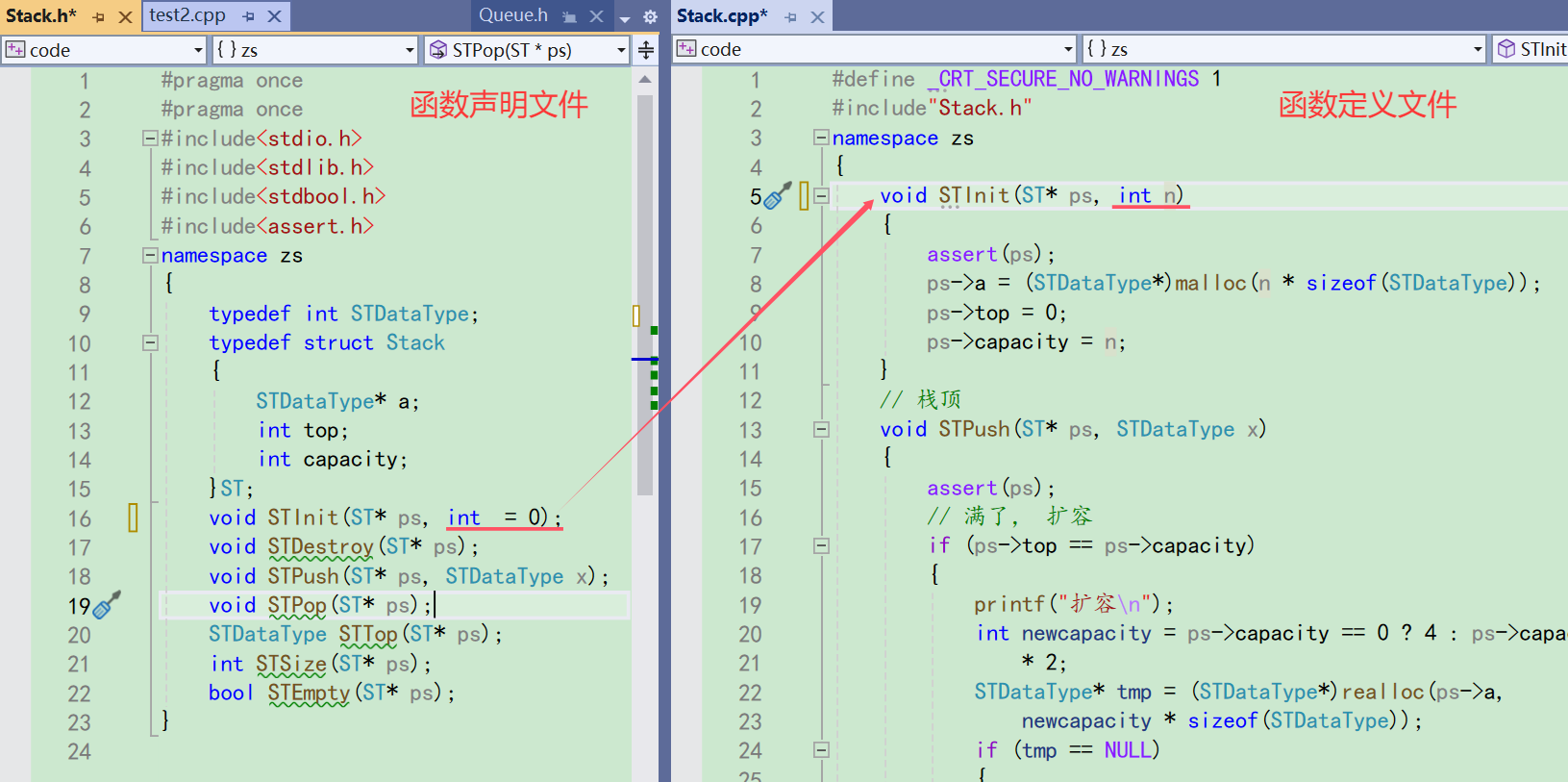
Task: Collapse the if block at line 17 in Stack.cpp
Action: coord(821,545)
